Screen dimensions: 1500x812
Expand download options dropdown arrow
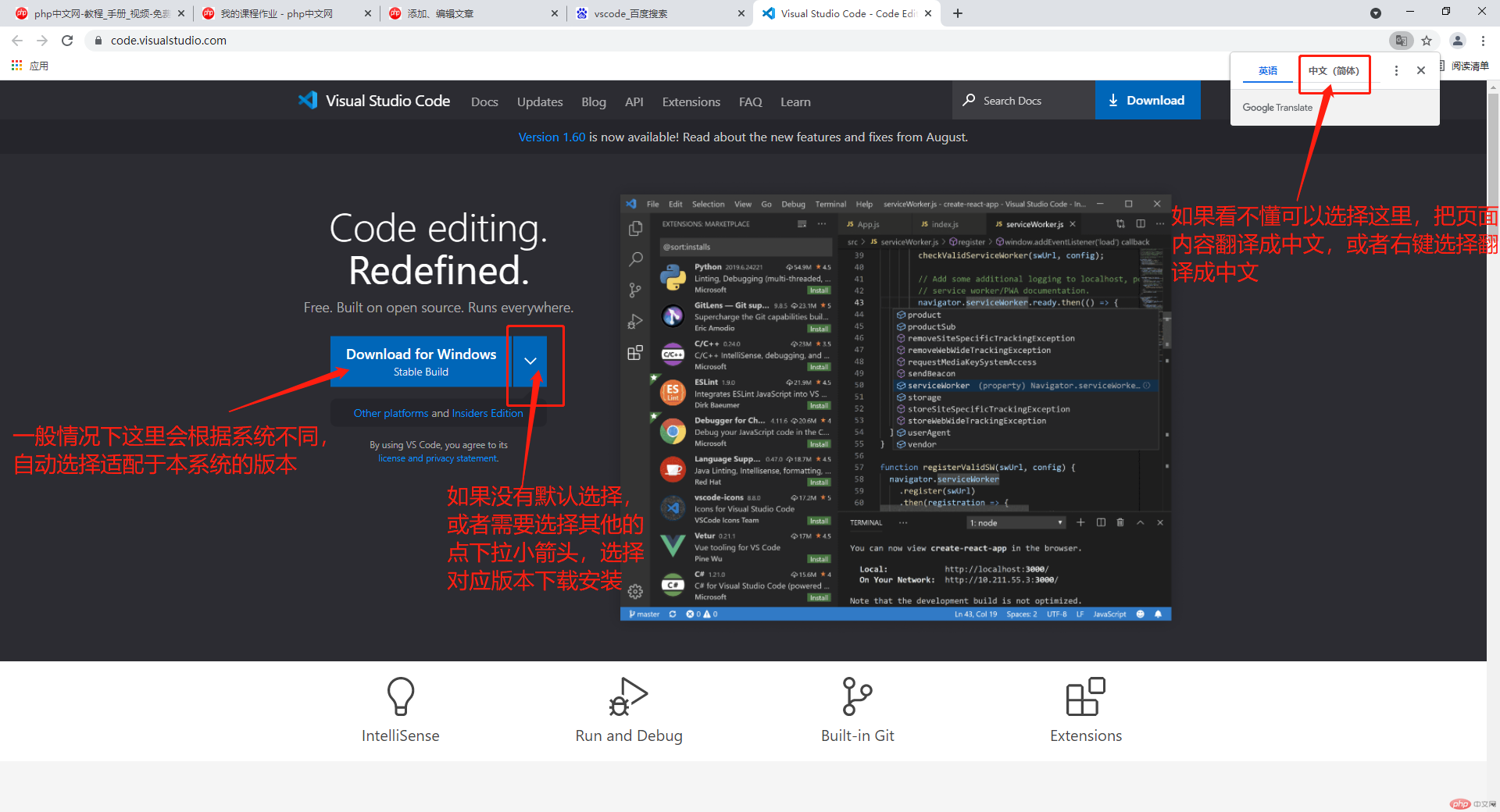pyautogui.click(x=530, y=361)
